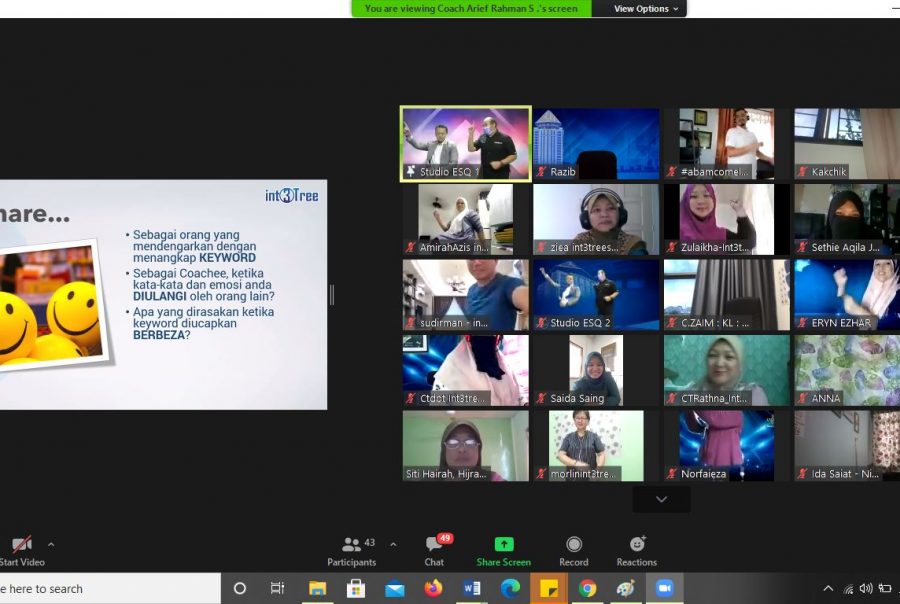Image resolution: width=900 pixels, height=604 pixels.
Task: Show hidden system tray icons
Action: click(x=828, y=588)
